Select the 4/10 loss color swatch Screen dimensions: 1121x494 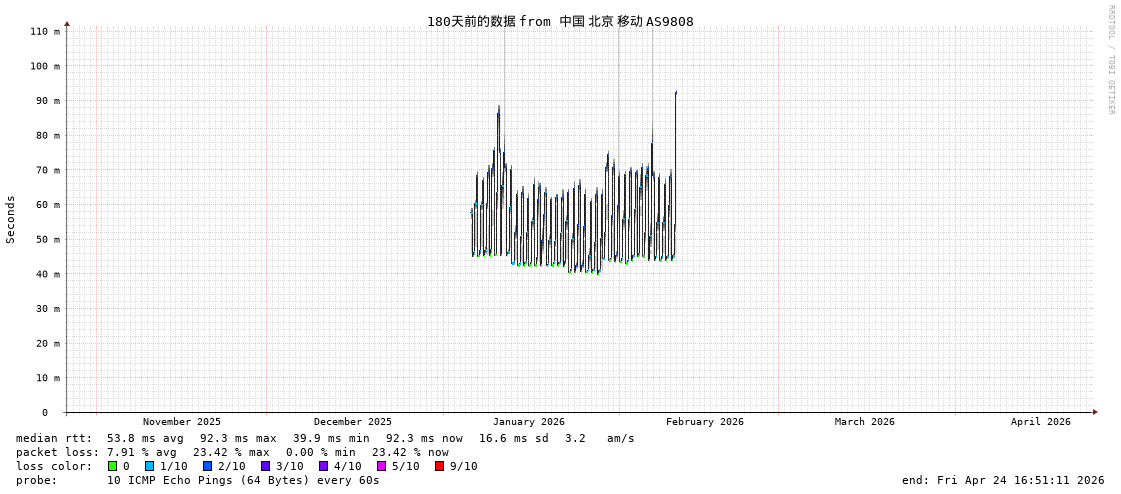pyautogui.click(x=323, y=466)
